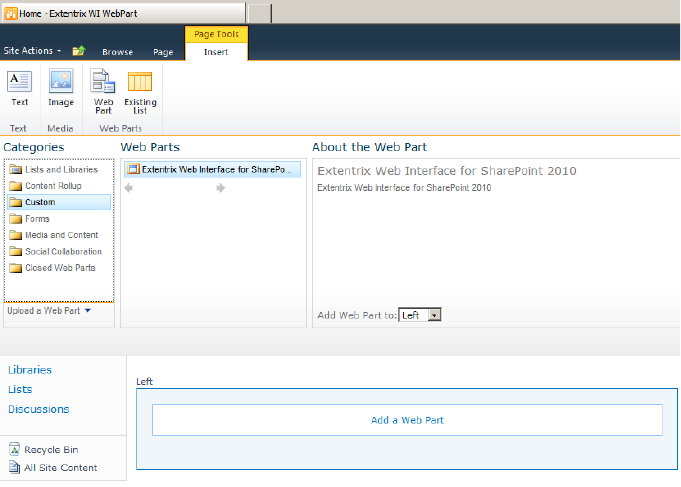
Task: Open the Discussions navigation link
Action: [x=39, y=409]
